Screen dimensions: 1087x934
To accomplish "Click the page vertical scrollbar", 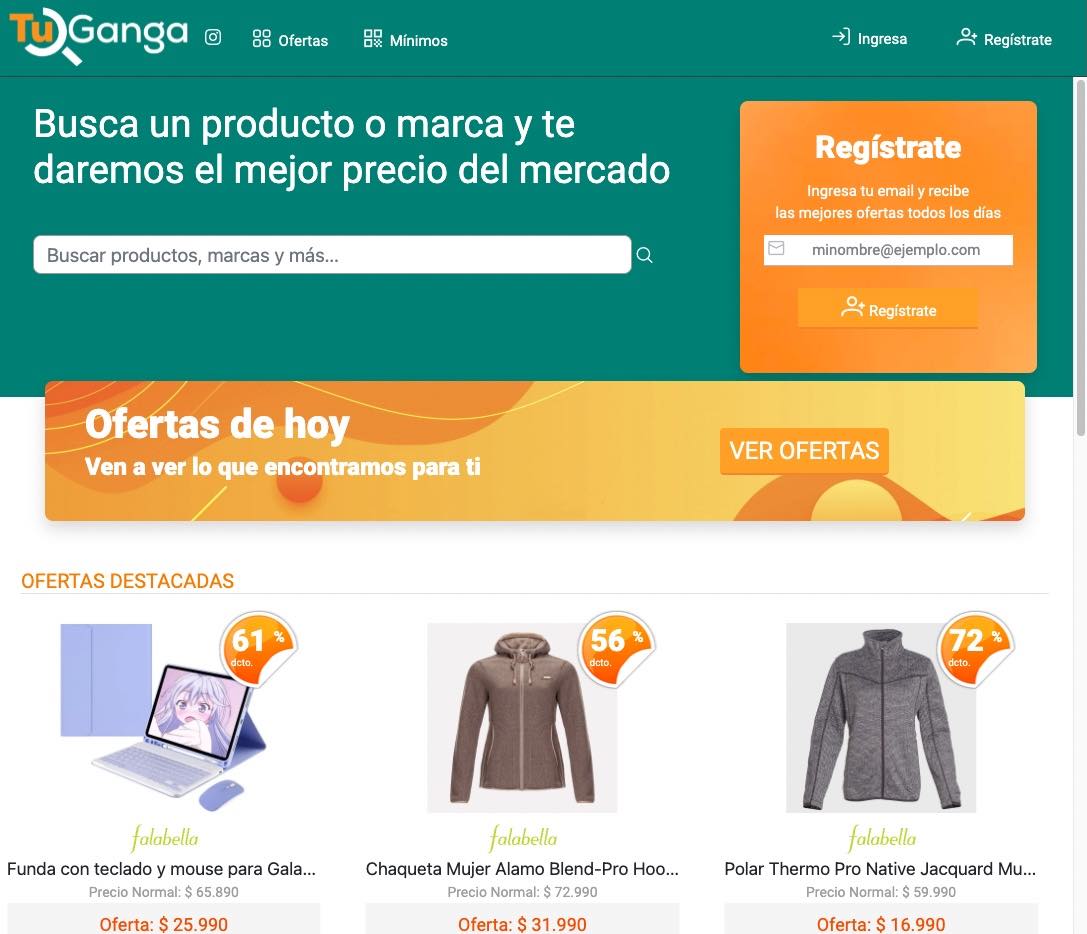I will pyautogui.click(x=1080, y=257).
